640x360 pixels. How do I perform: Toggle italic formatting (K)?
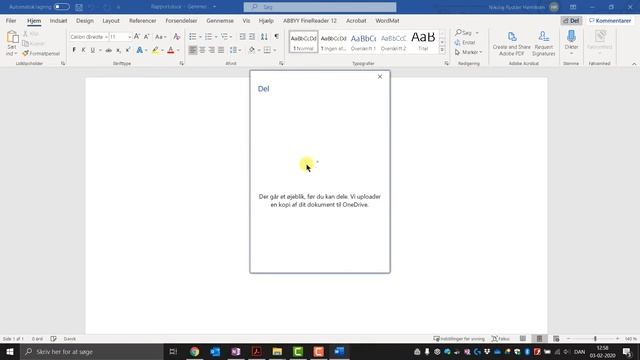tap(83, 50)
